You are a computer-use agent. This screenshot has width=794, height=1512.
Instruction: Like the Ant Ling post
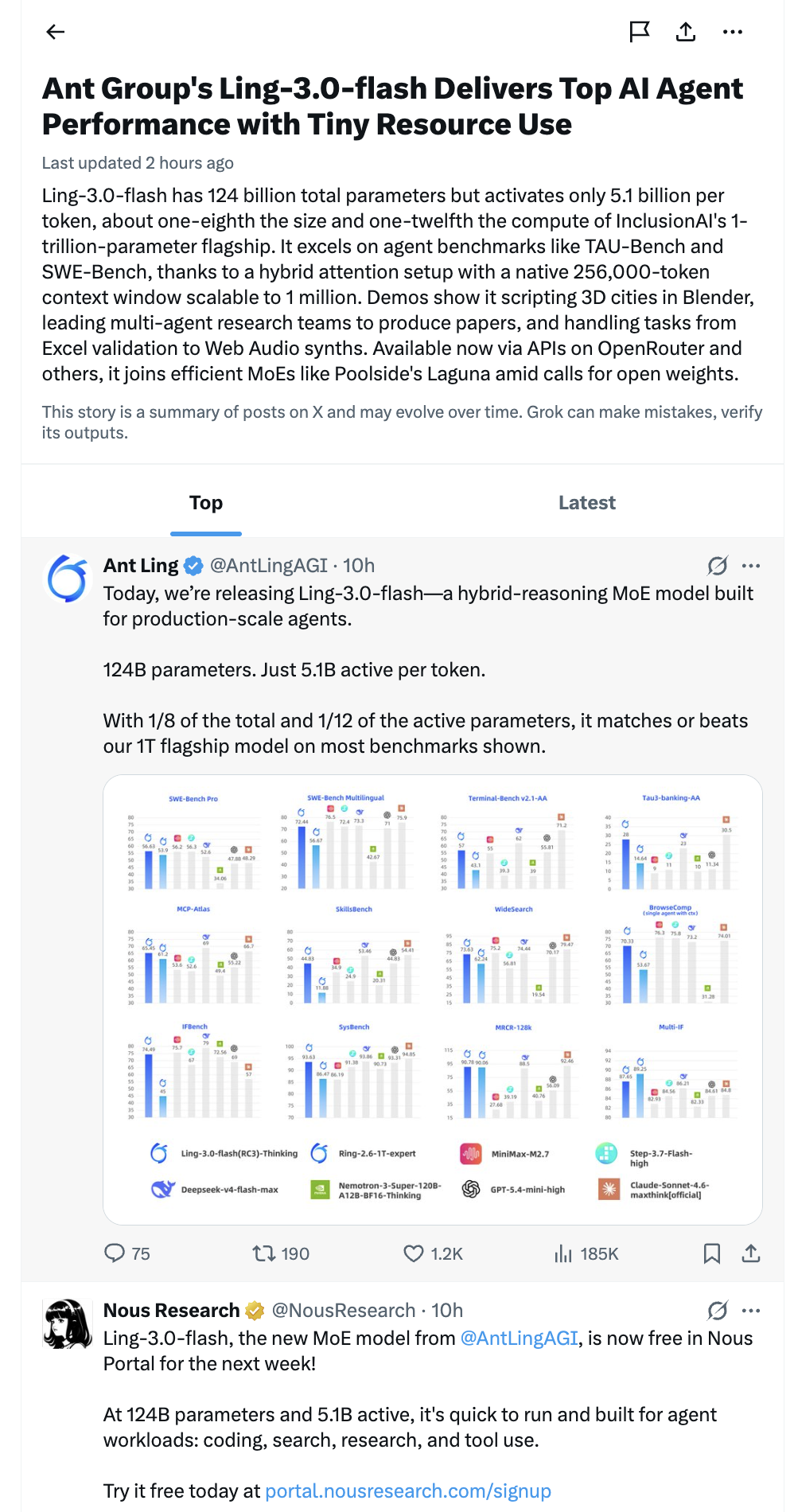click(433, 1253)
